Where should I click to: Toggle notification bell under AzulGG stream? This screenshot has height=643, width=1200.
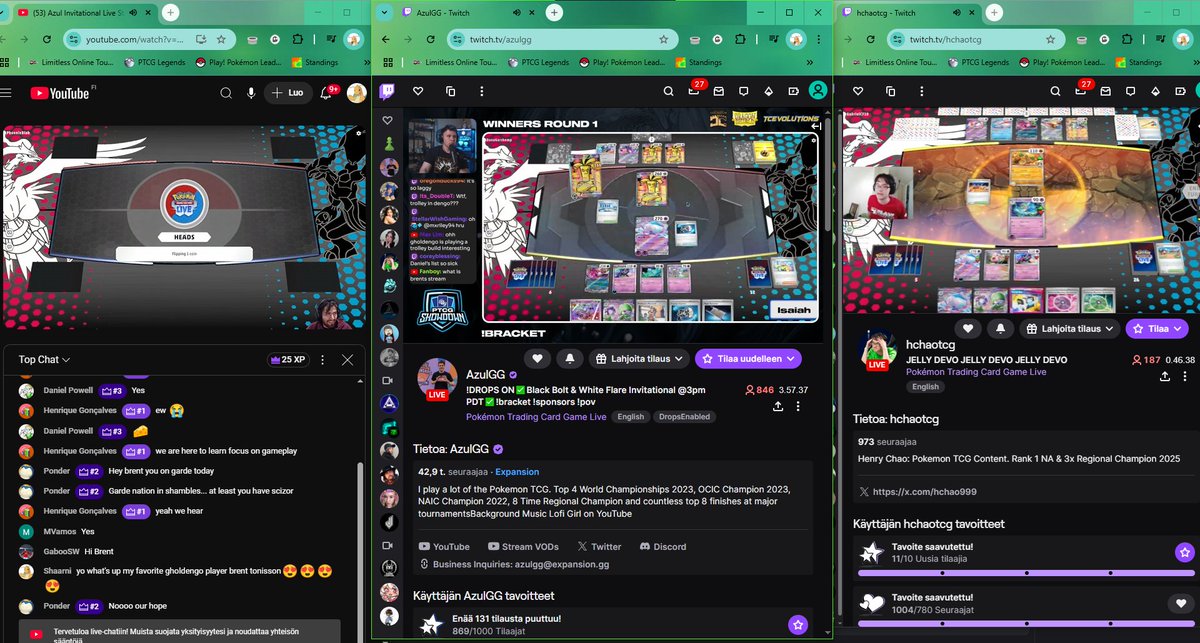pos(570,358)
